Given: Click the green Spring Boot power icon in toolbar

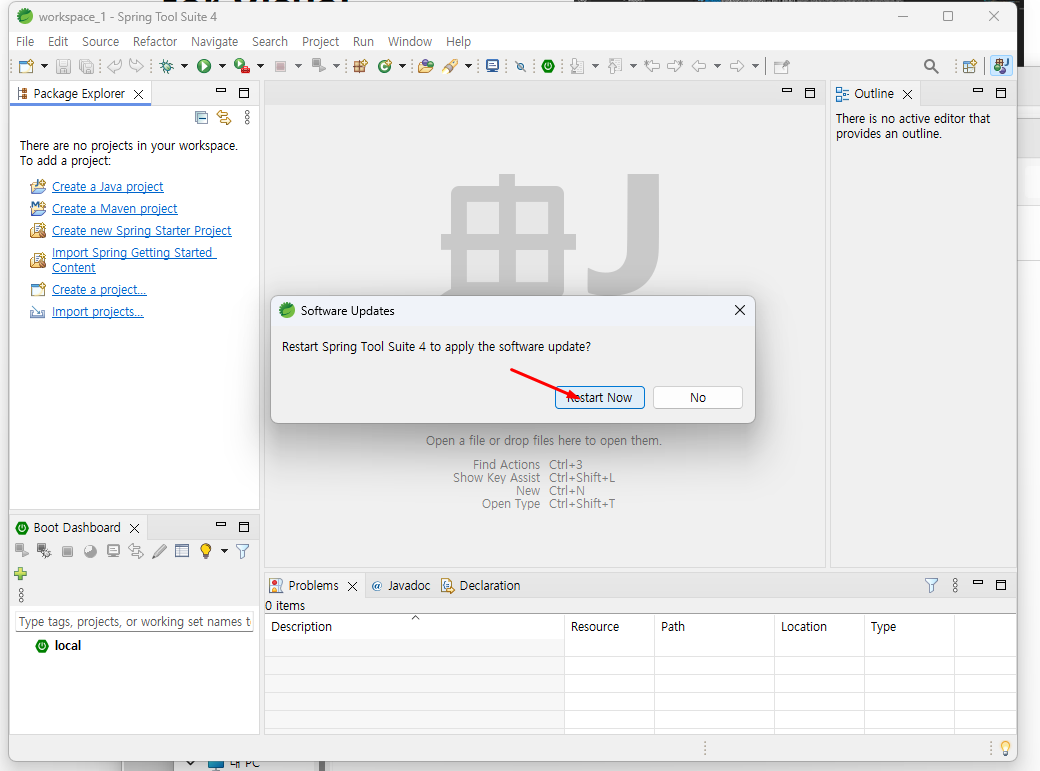Looking at the screenshot, I should coord(548,66).
